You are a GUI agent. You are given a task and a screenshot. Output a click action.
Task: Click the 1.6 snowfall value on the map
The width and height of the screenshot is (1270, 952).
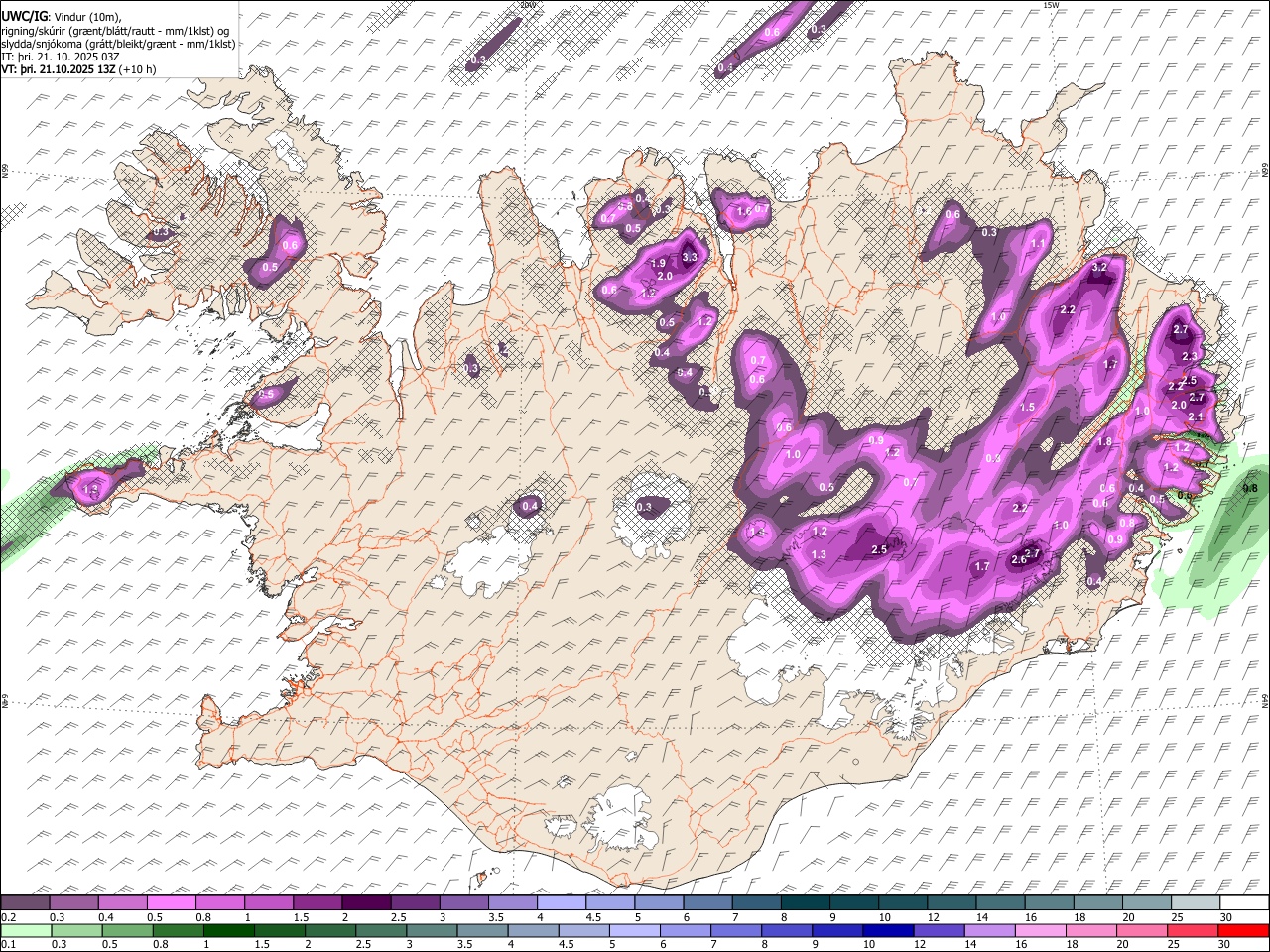tap(744, 211)
